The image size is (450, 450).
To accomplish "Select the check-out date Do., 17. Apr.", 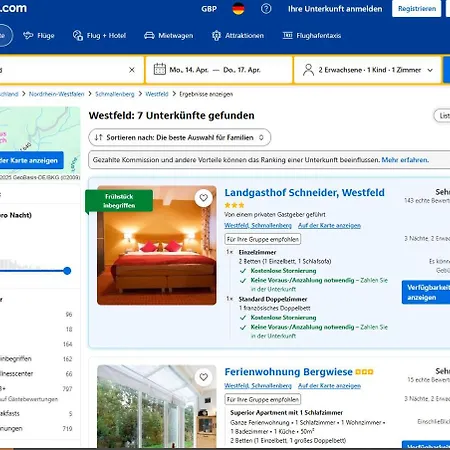I will click(x=242, y=70).
